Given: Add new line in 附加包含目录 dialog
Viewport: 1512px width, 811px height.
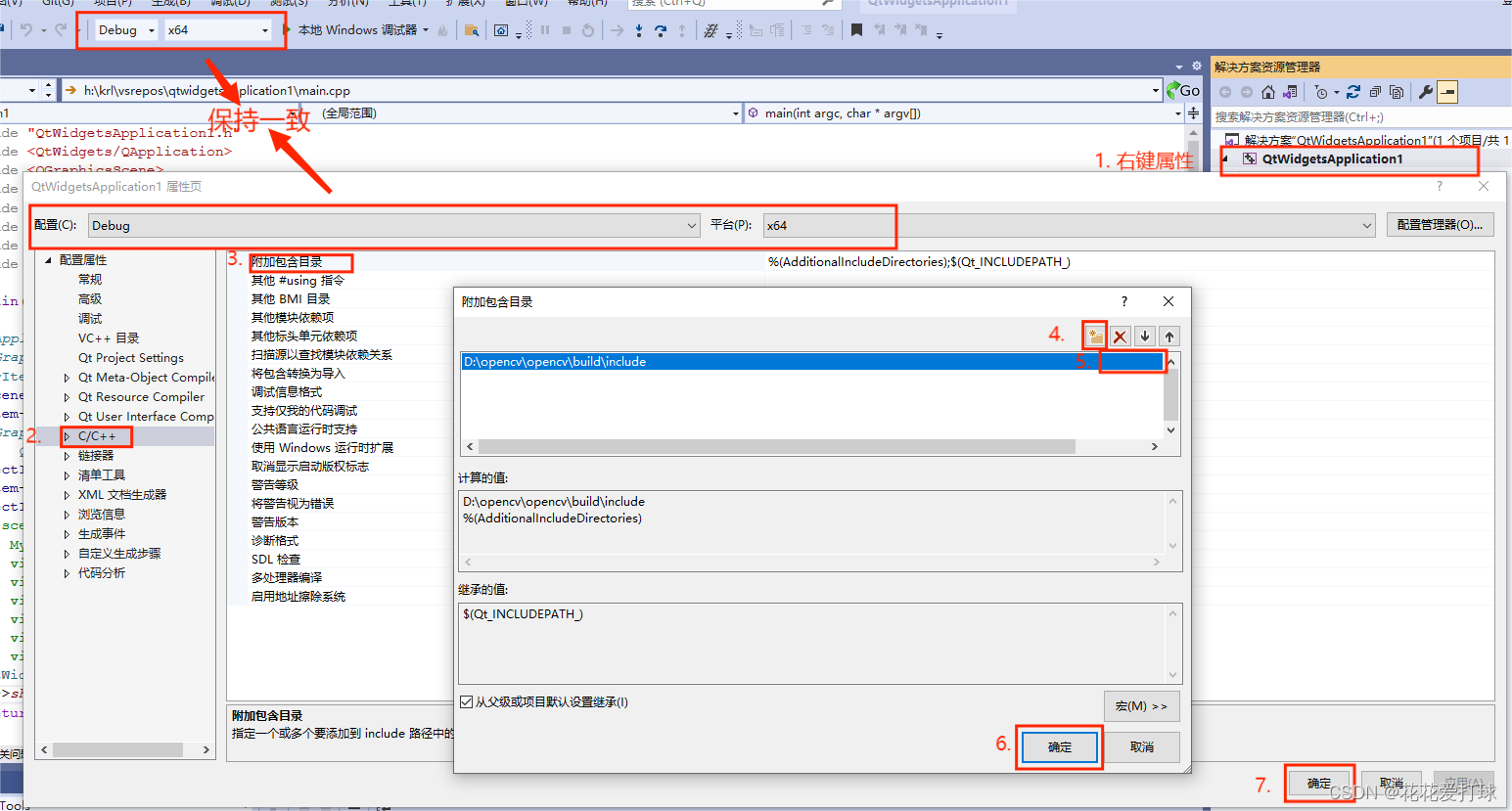Looking at the screenshot, I should coord(1095,337).
